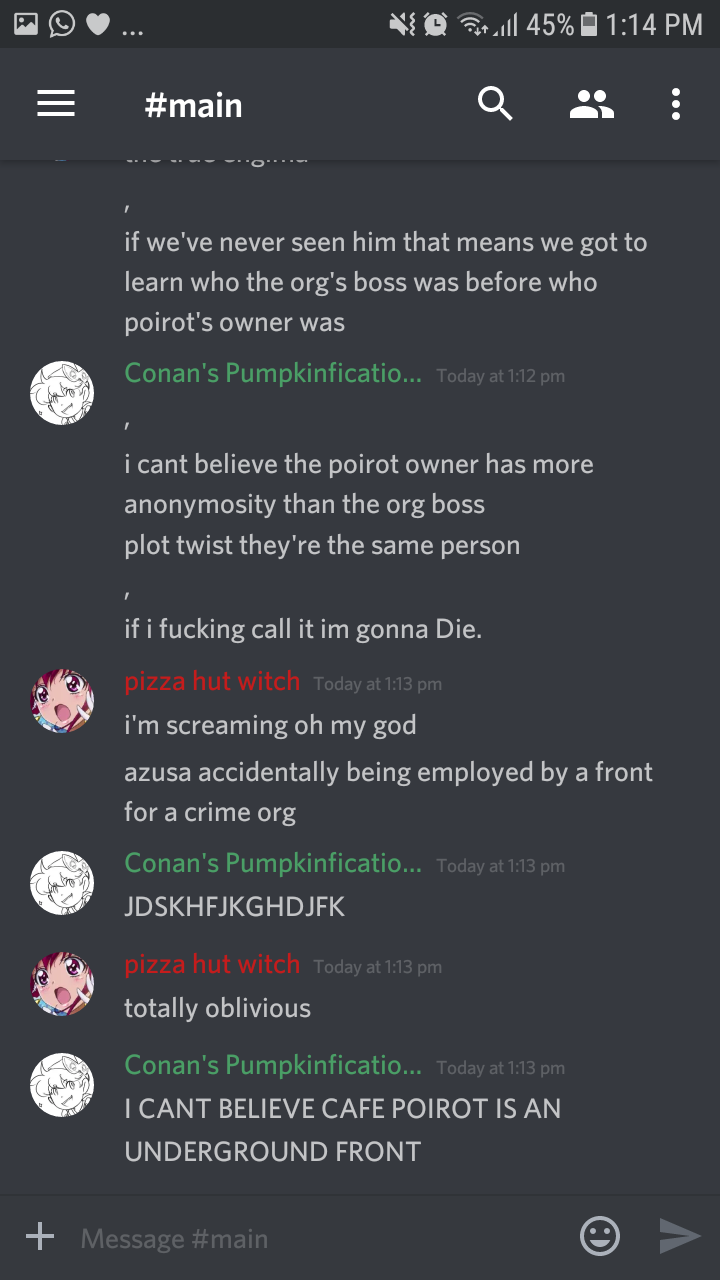This screenshot has width=720, height=1280.
Task: Tap username above 'JDSKHFJKGHDJFK' message
Action: coord(273,864)
